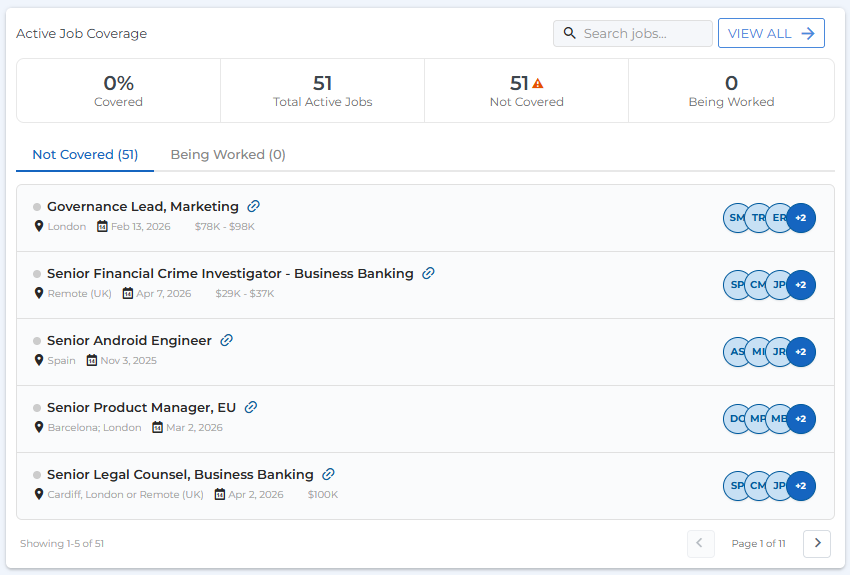Click the JR avatar on Senior Android Engineer row
Viewport: 850px width, 575px height.
pyautogui.click(x=778, y=352)
